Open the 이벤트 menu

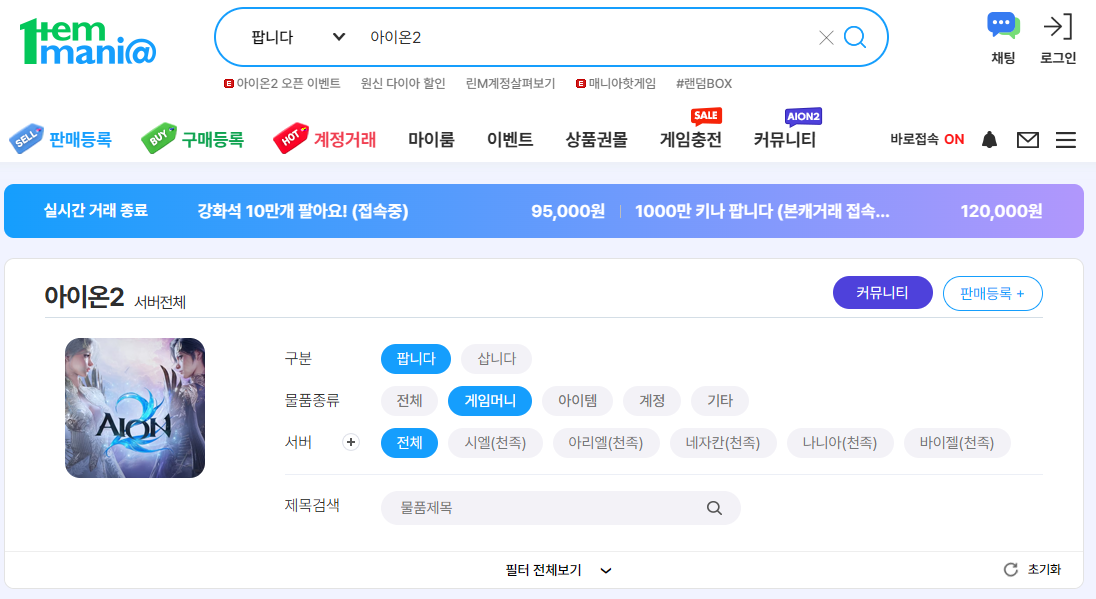[x=510, y=140]
